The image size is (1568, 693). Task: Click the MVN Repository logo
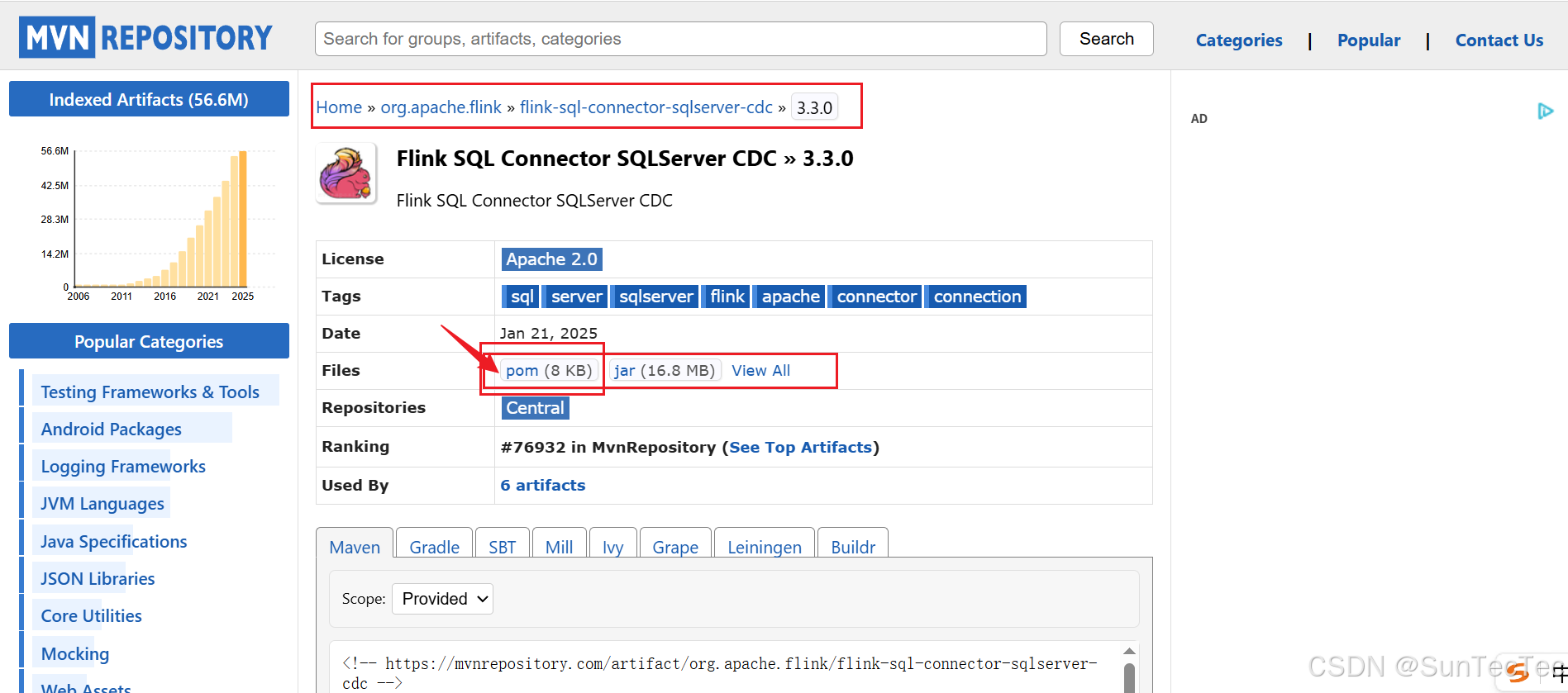[x=145, y=37]
